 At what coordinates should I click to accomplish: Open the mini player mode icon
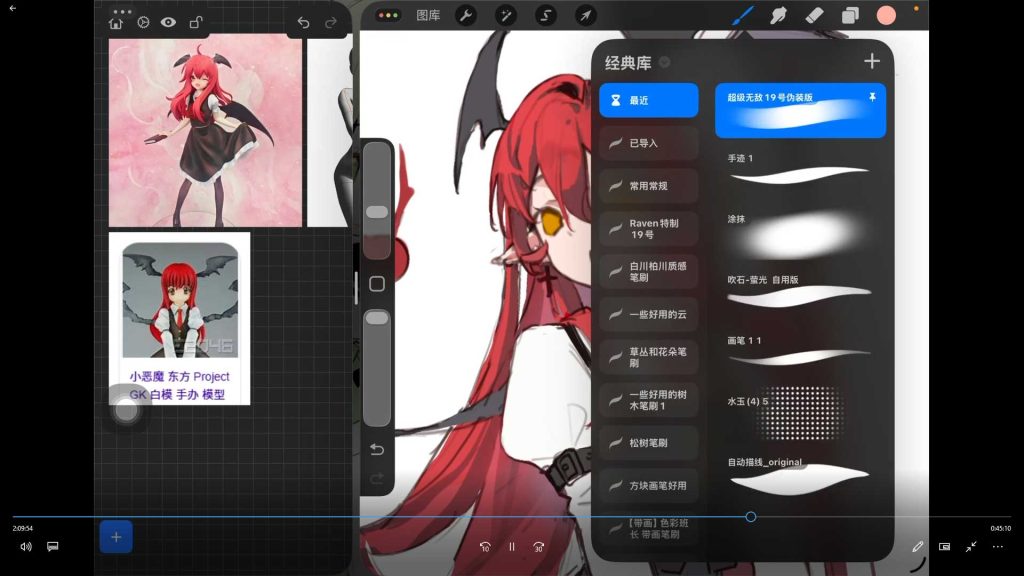[x=944, y=547]
